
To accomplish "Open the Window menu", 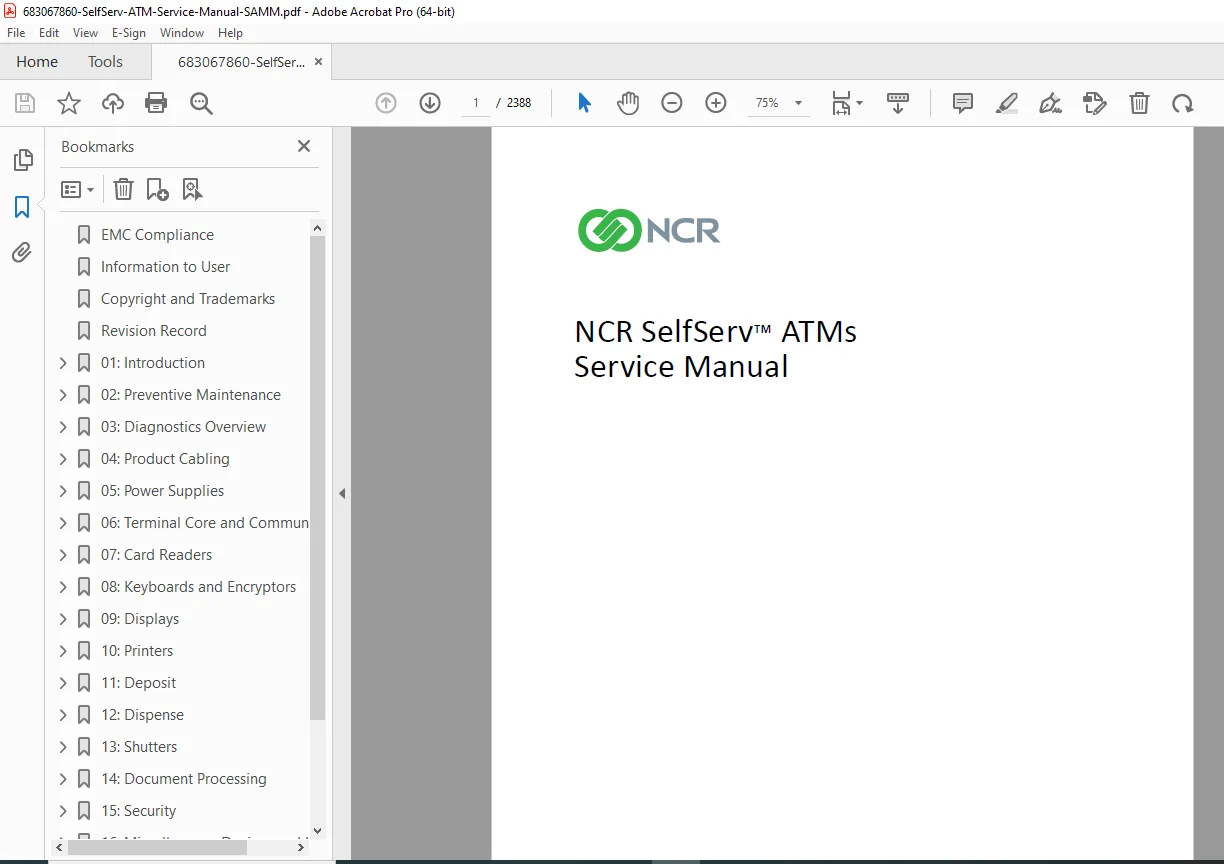I will pyautogui.click(x=182, y=33).
